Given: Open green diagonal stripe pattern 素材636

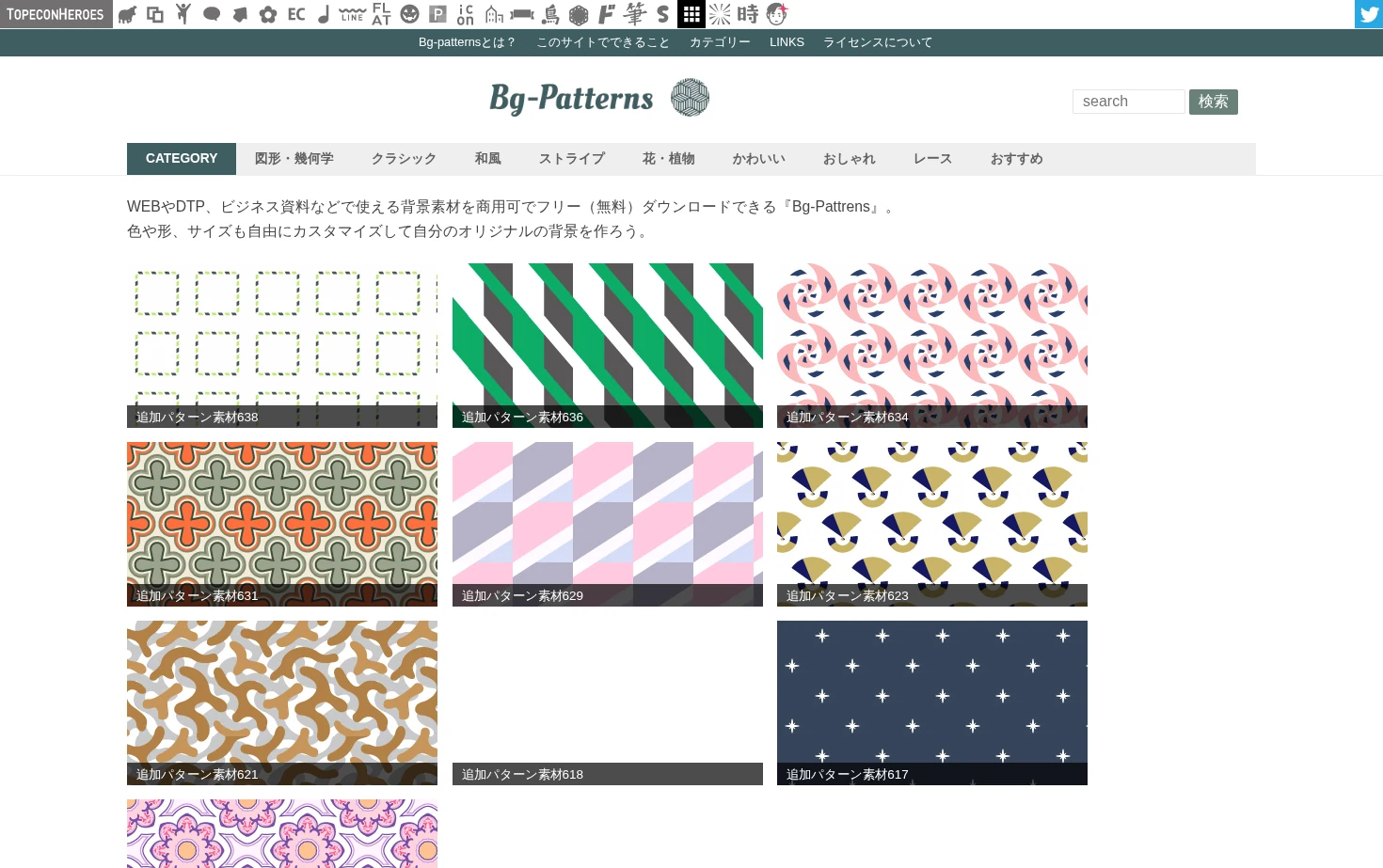Looking at the screenshot, I should click(608, 345).
